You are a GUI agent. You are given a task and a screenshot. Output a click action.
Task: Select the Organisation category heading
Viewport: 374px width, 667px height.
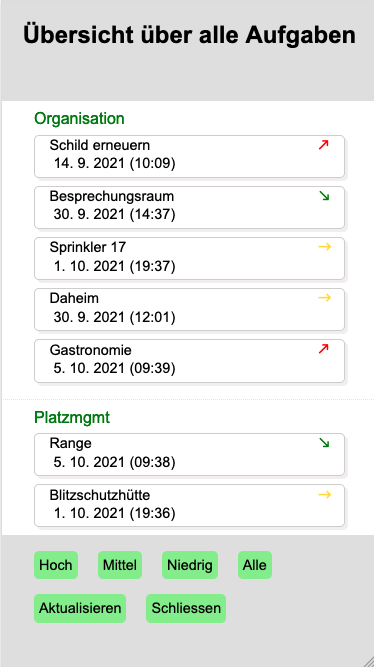tap(79, 118)
